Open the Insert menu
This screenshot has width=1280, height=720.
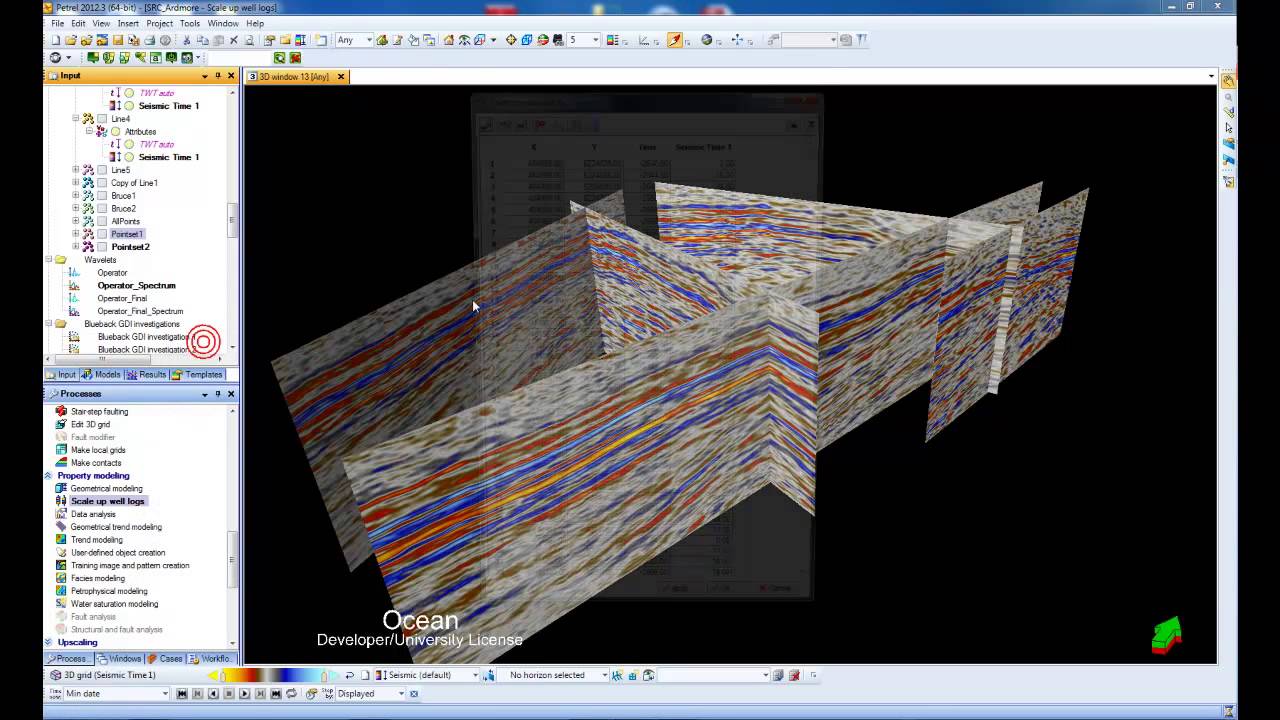[x=128, y=23]
